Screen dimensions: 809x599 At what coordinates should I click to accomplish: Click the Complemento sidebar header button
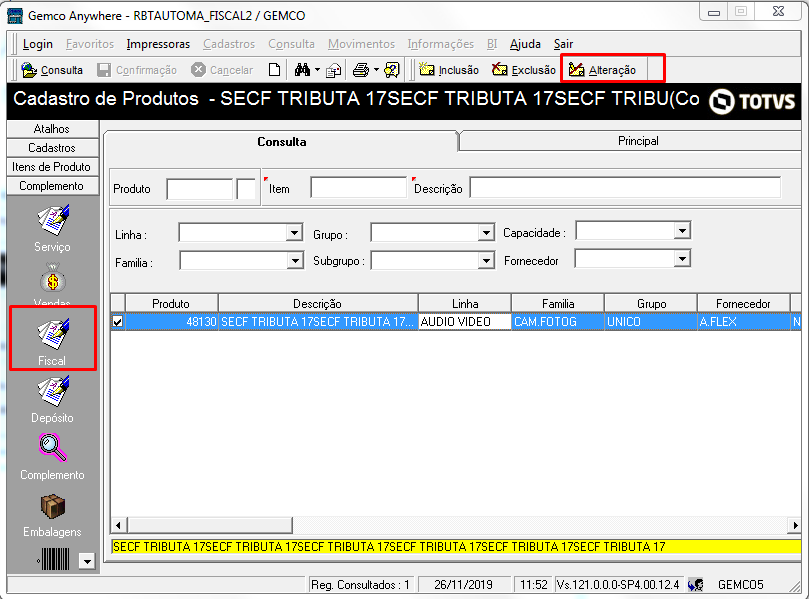coord(52,186)
